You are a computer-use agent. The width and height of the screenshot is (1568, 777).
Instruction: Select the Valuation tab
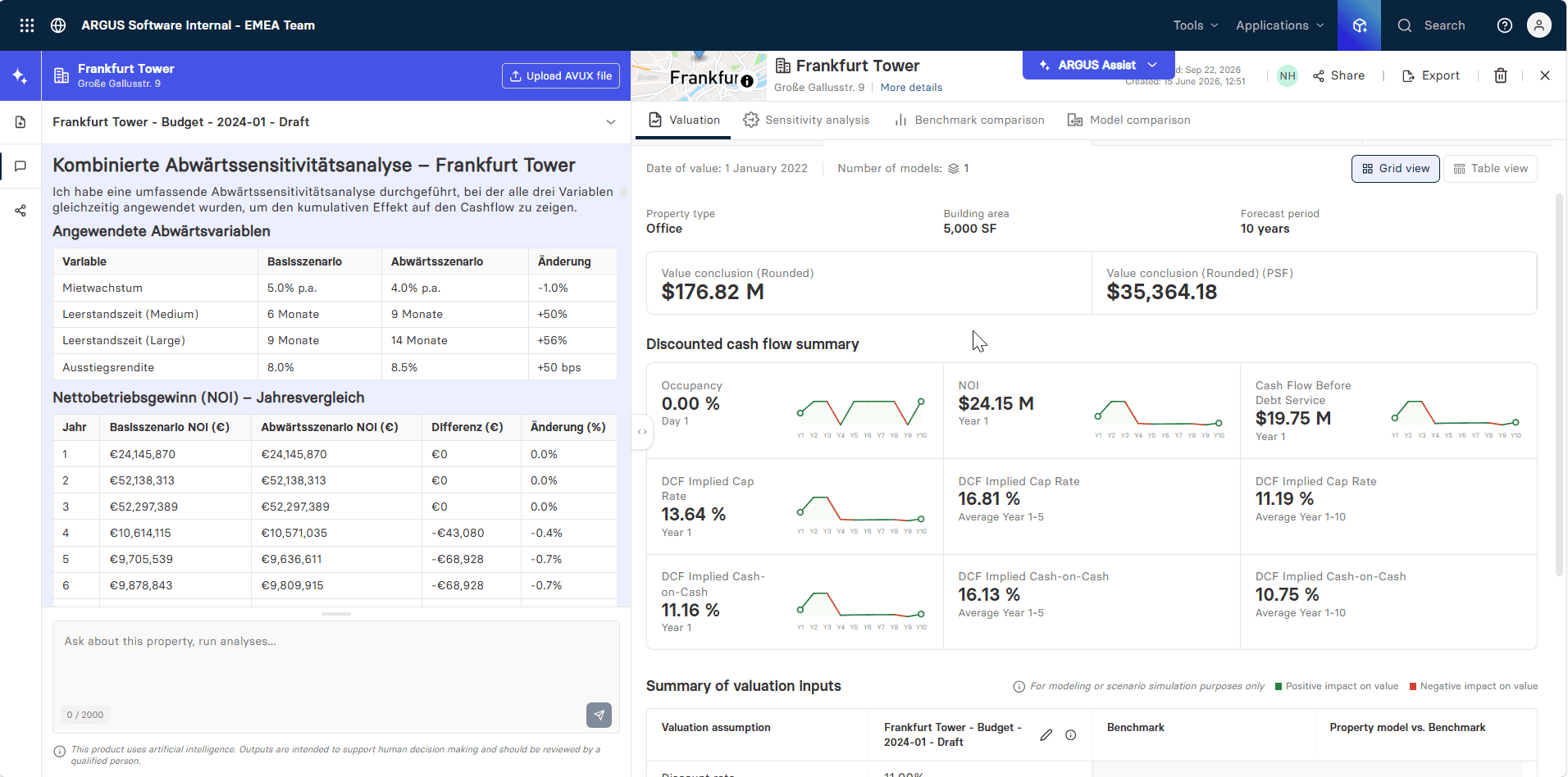tap(684, 120)
